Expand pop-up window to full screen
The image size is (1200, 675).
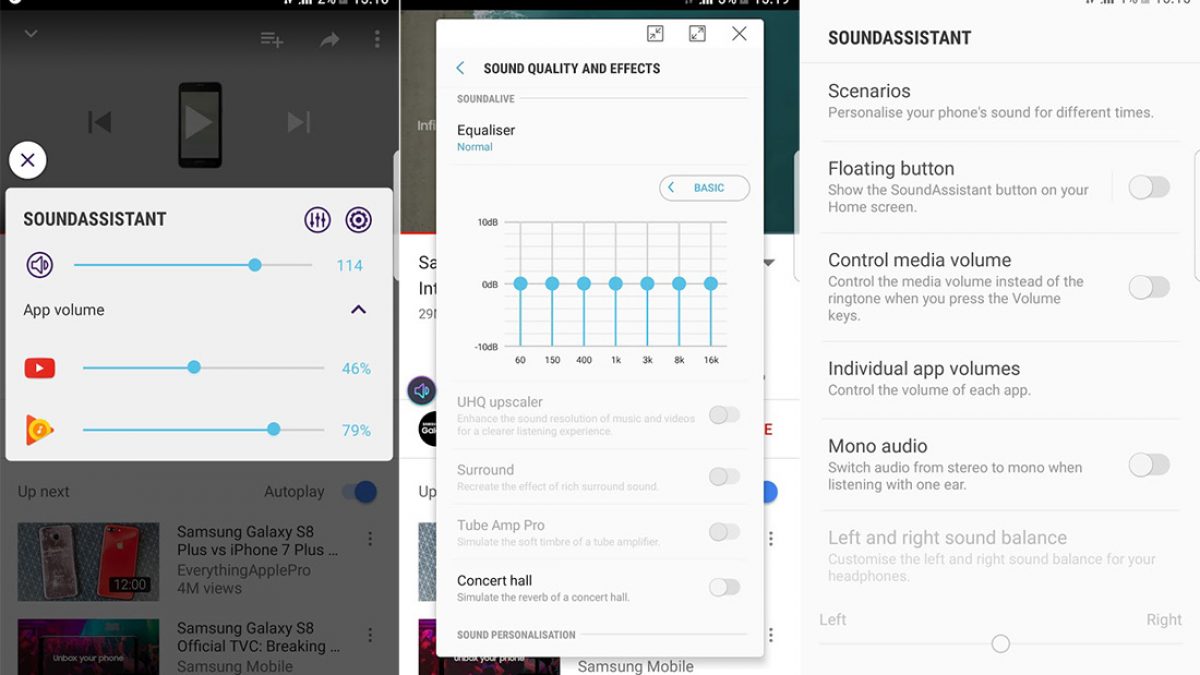pyautogui.click(x=697, y=34)
